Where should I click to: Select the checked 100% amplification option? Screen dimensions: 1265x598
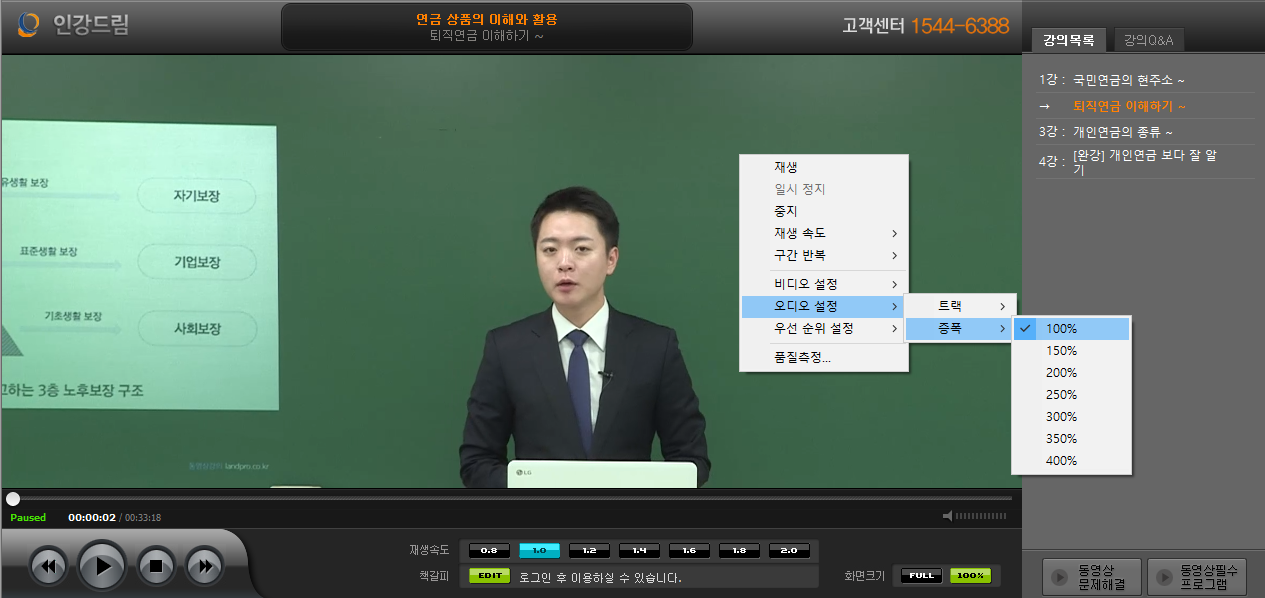pos(1071,329)
